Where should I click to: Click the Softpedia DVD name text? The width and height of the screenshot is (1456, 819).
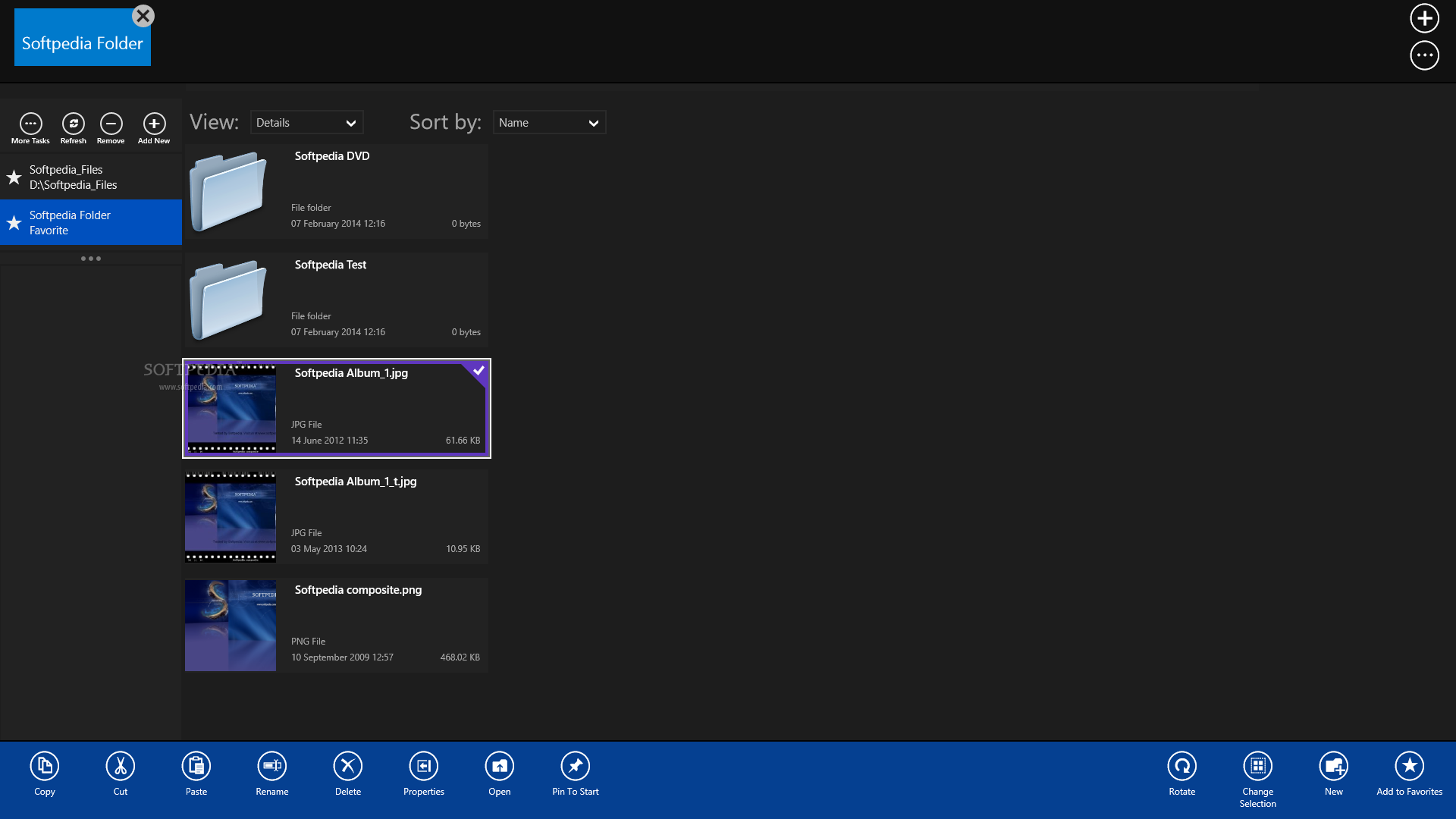pyautogui.click(x=332, y=156)
